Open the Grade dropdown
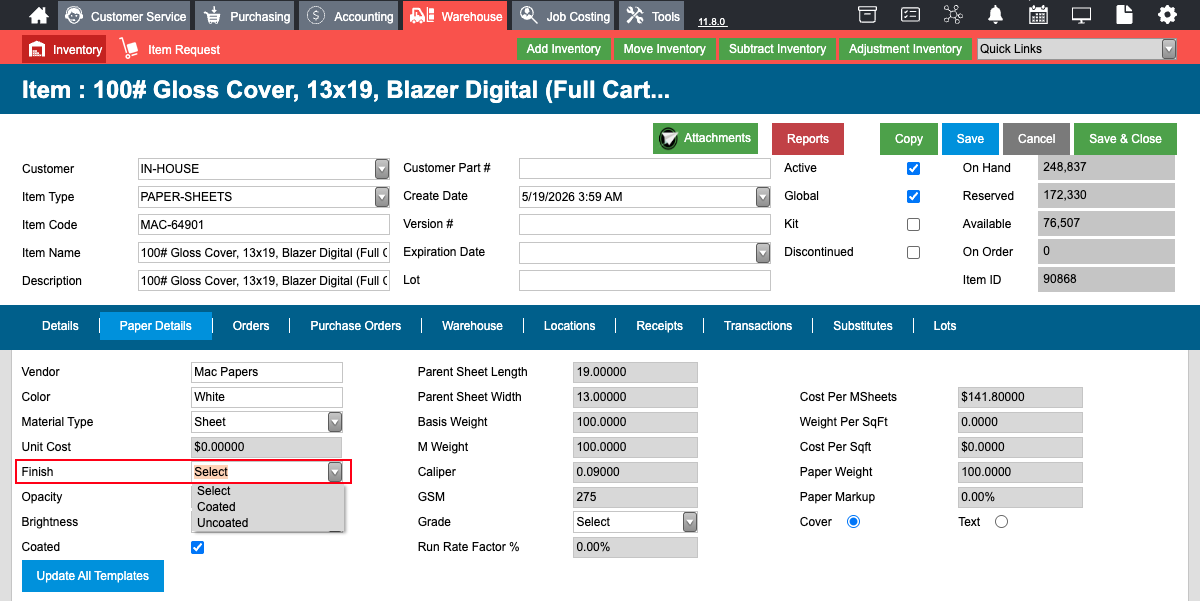Screen dimensions: 1200x601 pyautogui.click(x=635, y=522)
